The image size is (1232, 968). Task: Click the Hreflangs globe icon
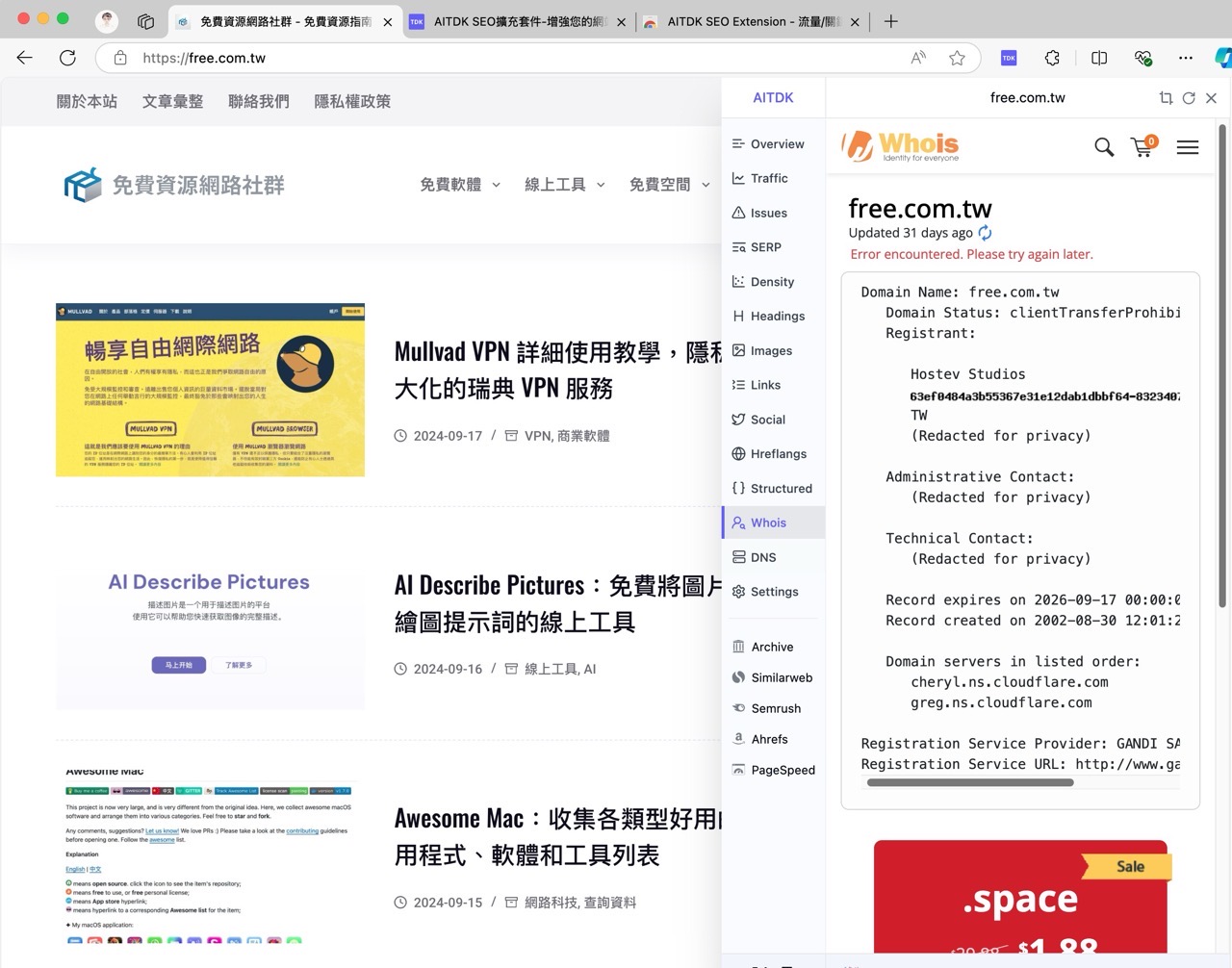(x=738, y=454)
